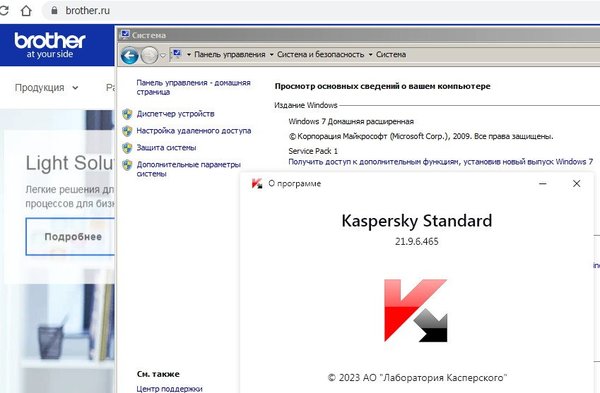600x393 pixels.
Task: Select Панель управления breadcrumb item
Action: [x=230, y=54]
